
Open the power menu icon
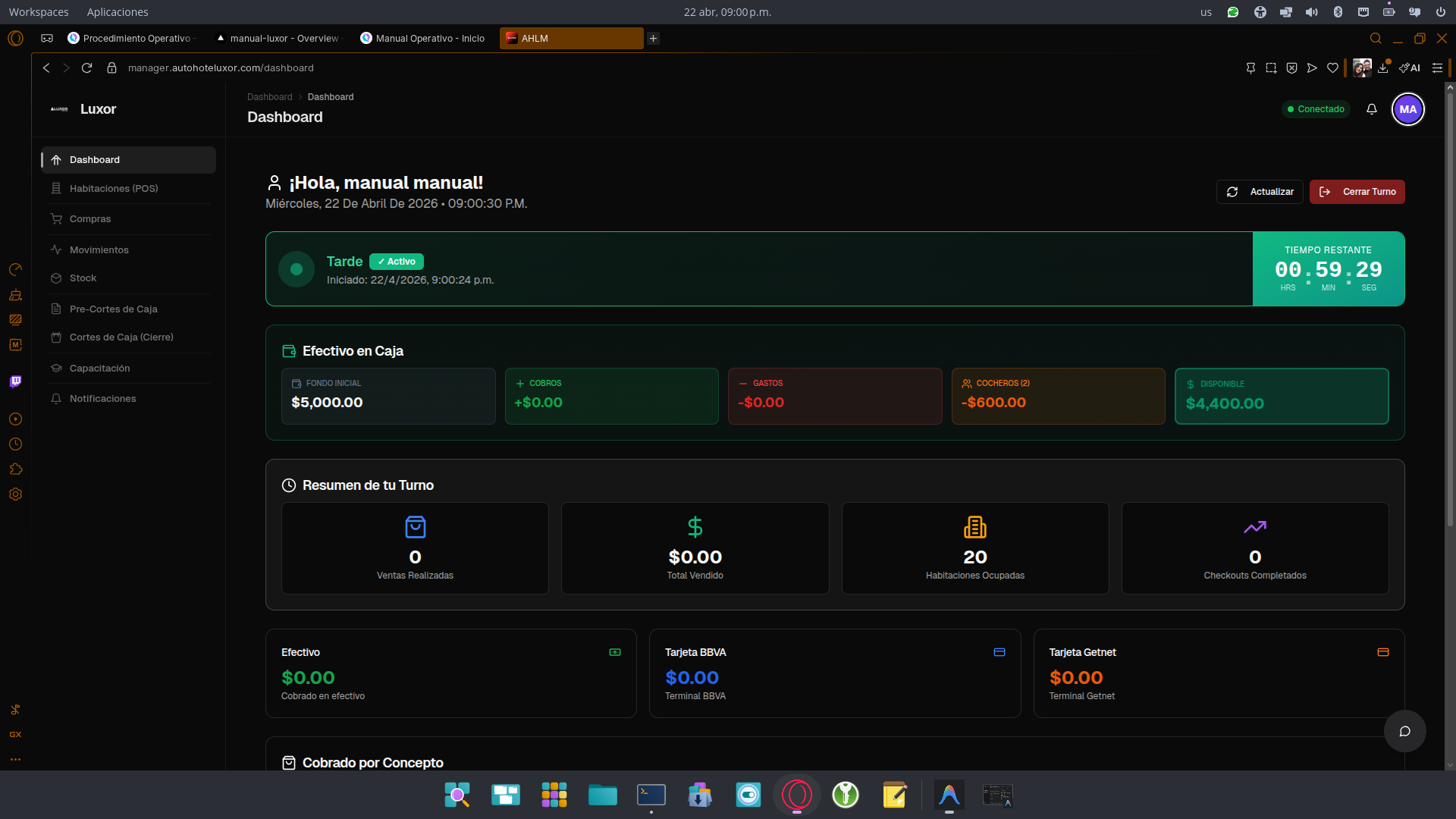point(1440,12)
